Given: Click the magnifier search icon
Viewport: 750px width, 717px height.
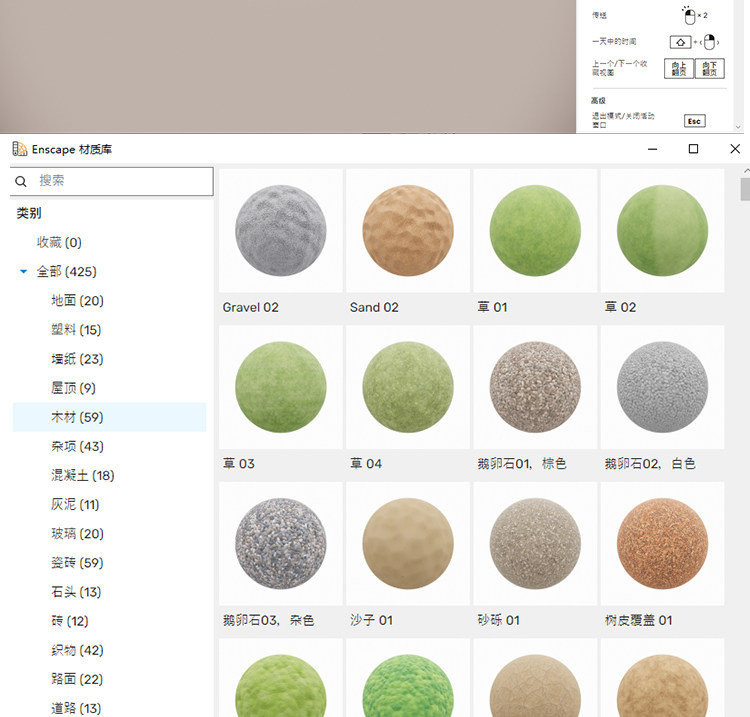Looking at the screenshot, I should [21, 181].
